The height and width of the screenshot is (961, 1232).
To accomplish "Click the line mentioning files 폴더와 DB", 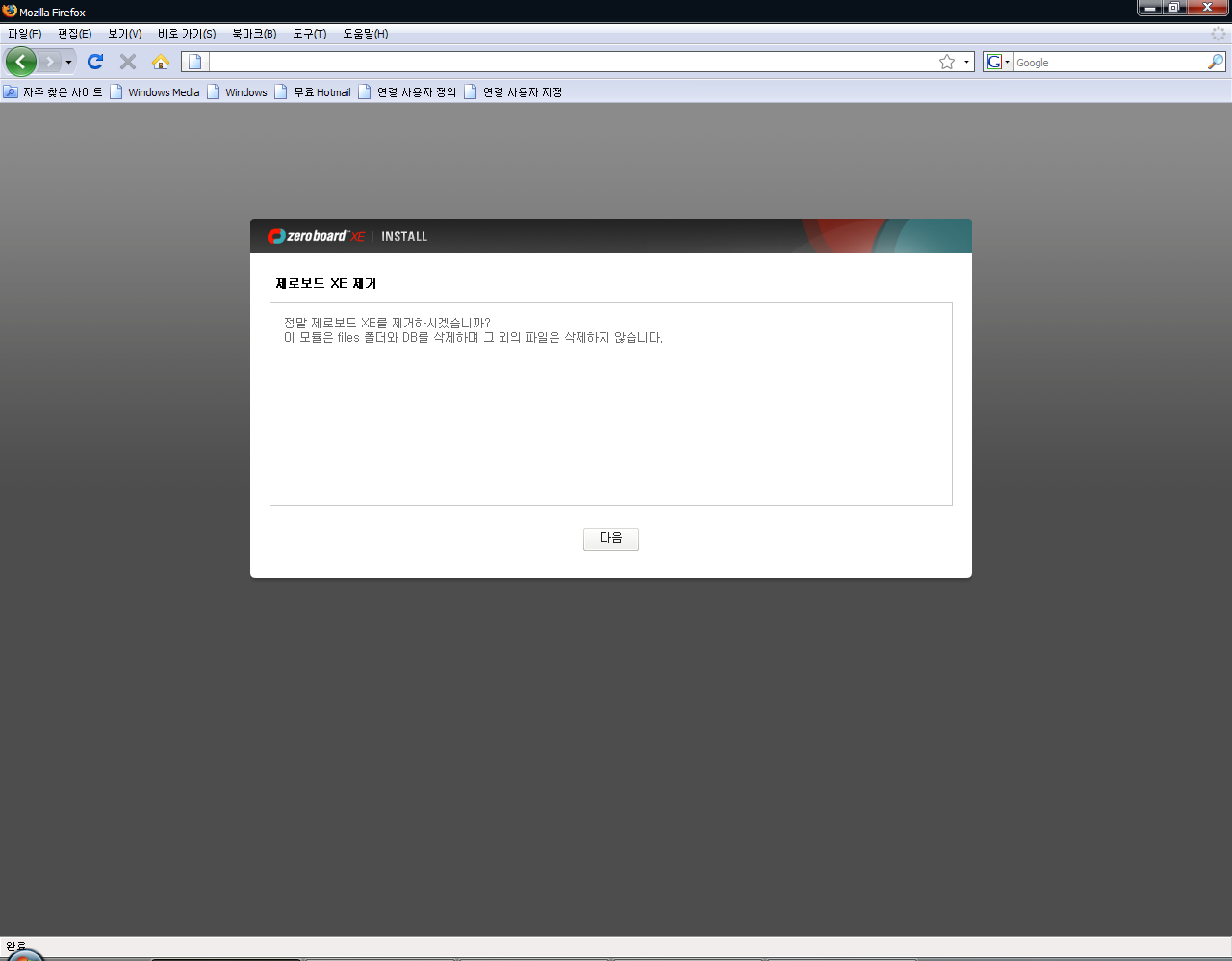I will pyautogui.click(x=474, y=338).
